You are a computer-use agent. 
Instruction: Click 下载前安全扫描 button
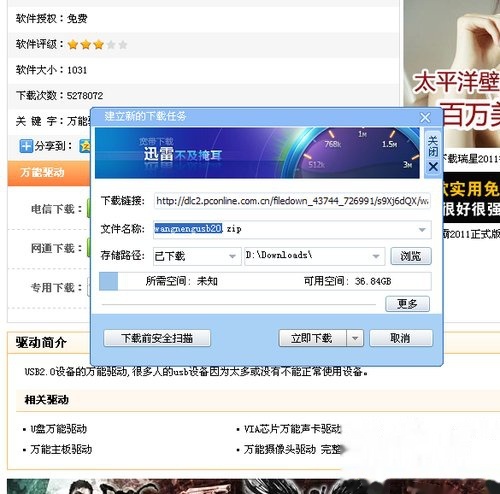pos(157,338)
